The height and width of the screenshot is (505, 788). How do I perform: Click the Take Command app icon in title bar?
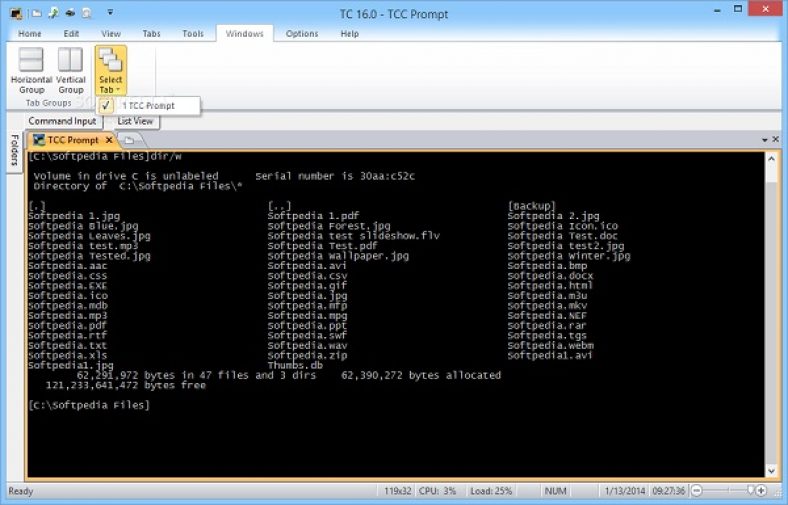pyautogui.click(x=16, y=14)
